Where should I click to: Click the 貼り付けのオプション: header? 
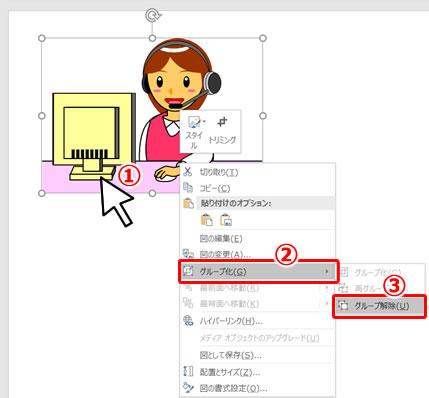pyautogui.click(x=266, y=203)
